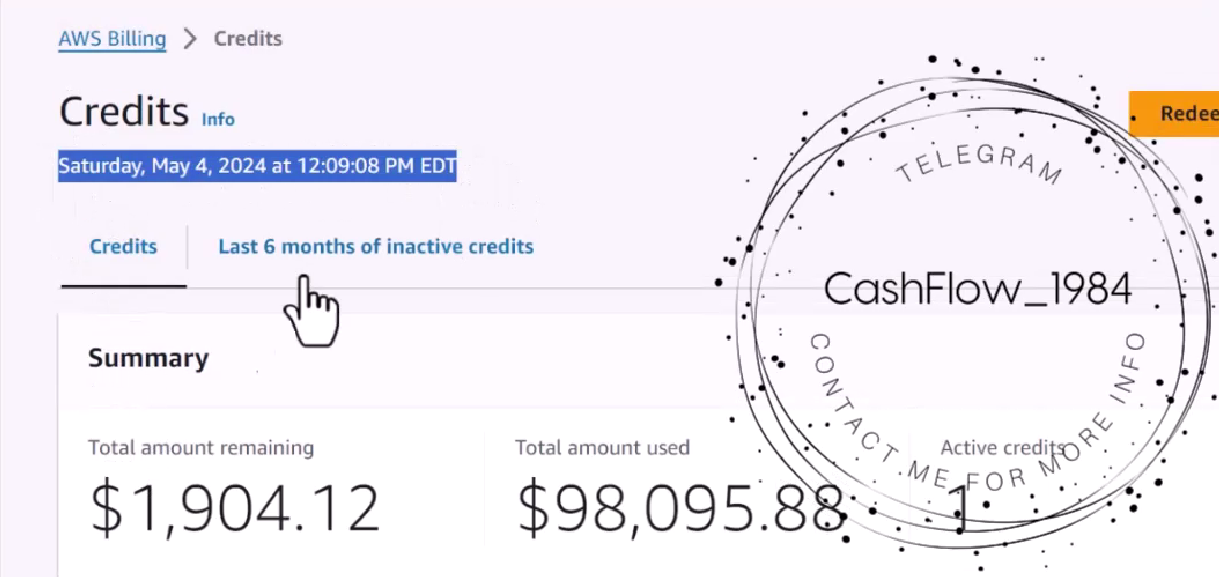Viewport: 1219px width, 577px height.
Task: Click the Summary section heading
Action: tap(148, 358)
